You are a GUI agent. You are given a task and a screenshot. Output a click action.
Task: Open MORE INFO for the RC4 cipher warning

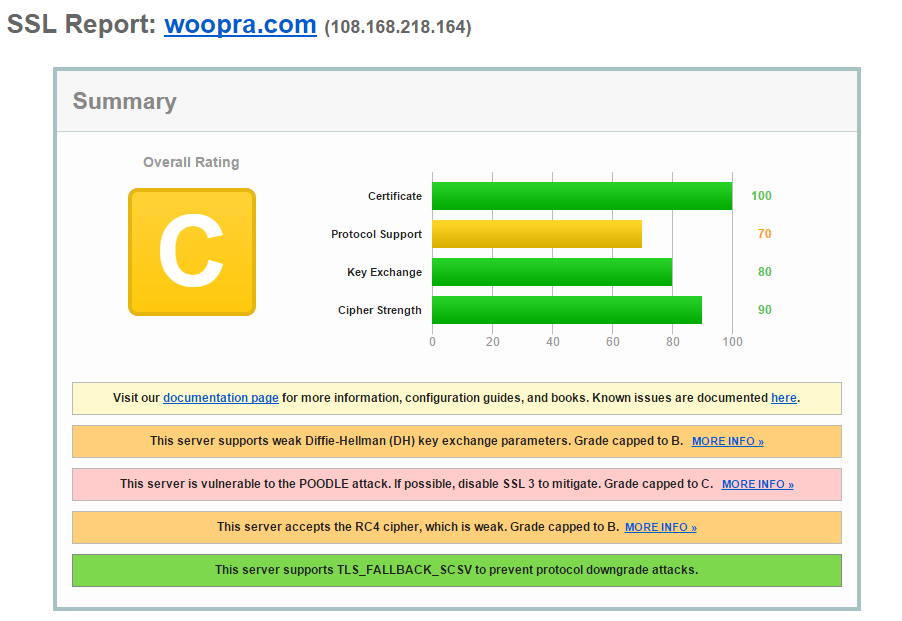tap(660, 527)
